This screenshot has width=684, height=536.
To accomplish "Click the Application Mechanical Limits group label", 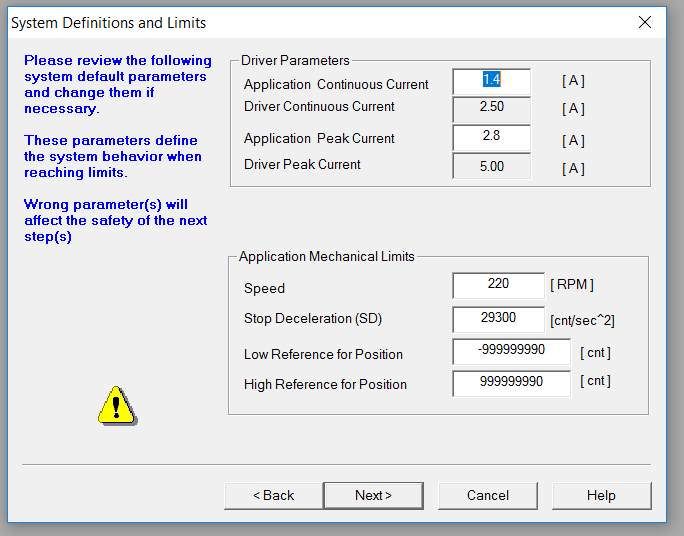I will (327, 256).
